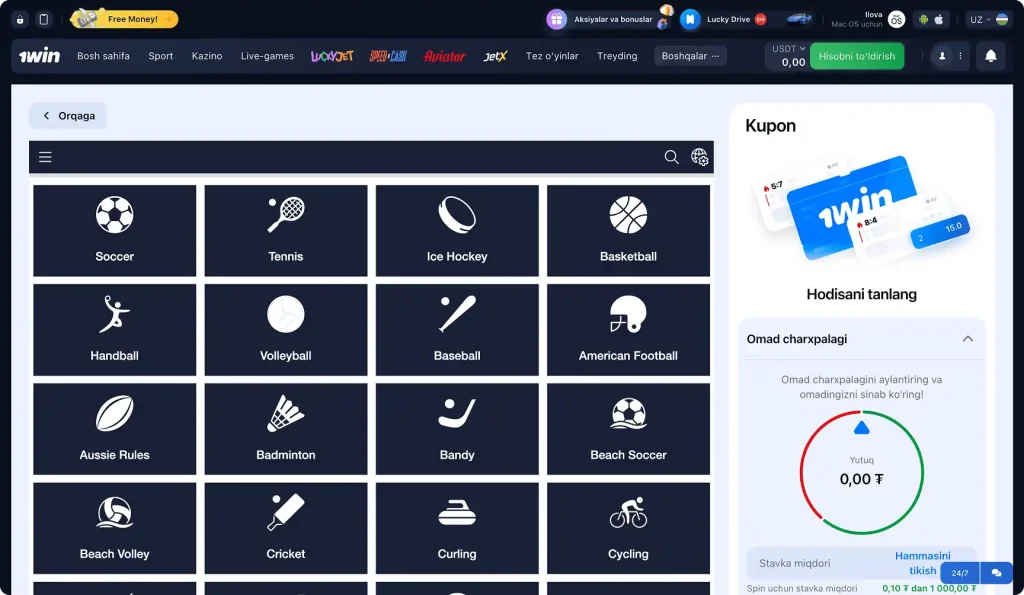
Task: Open the account three-dot menu
Action: point(960,56)
